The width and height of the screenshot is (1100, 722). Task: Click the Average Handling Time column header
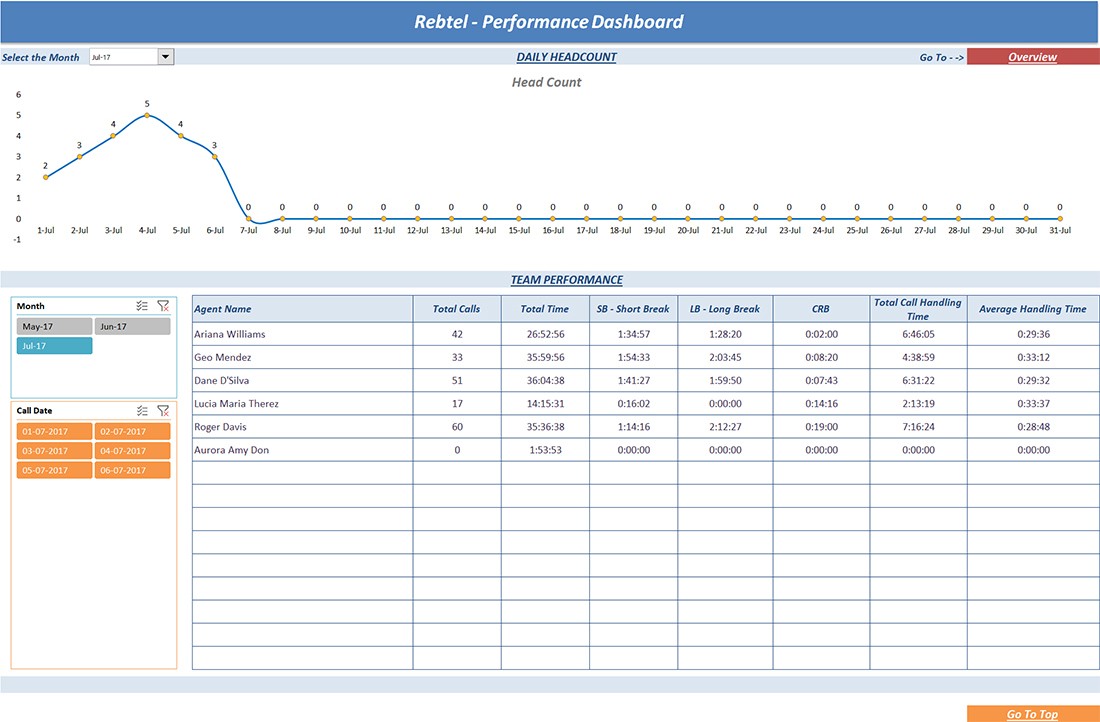(1033, 309)
